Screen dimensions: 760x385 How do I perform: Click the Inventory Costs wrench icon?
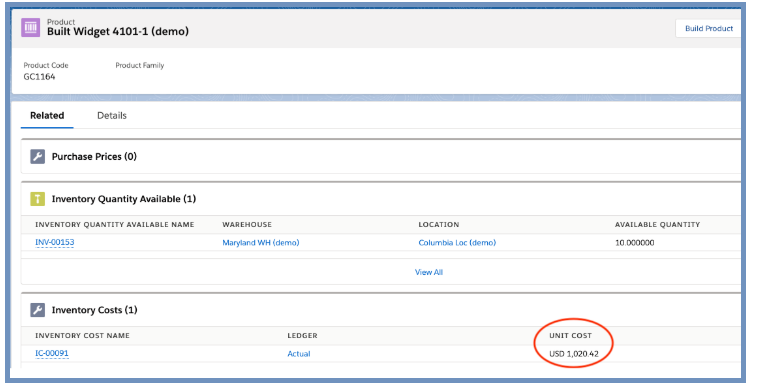37,310
